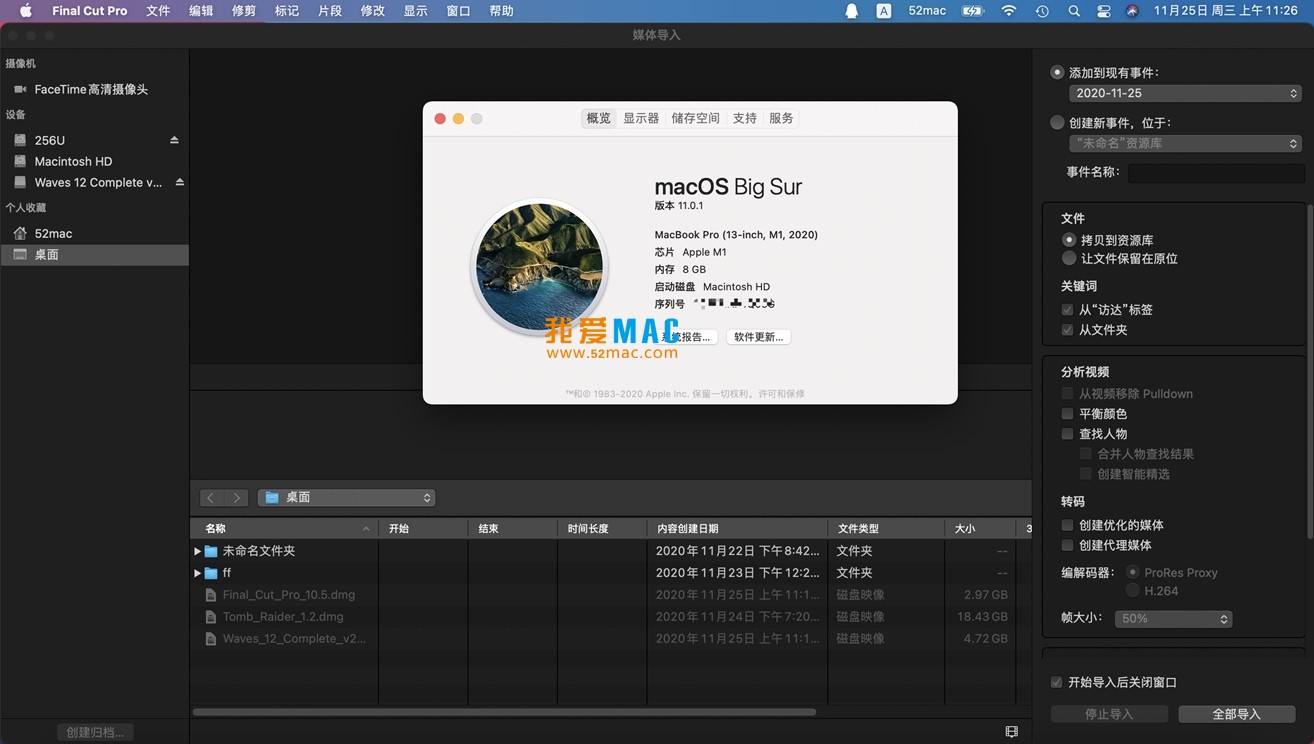Choose 让文件保留在原位 radio option
The image size is (1314, 744).
[1069, 258]
